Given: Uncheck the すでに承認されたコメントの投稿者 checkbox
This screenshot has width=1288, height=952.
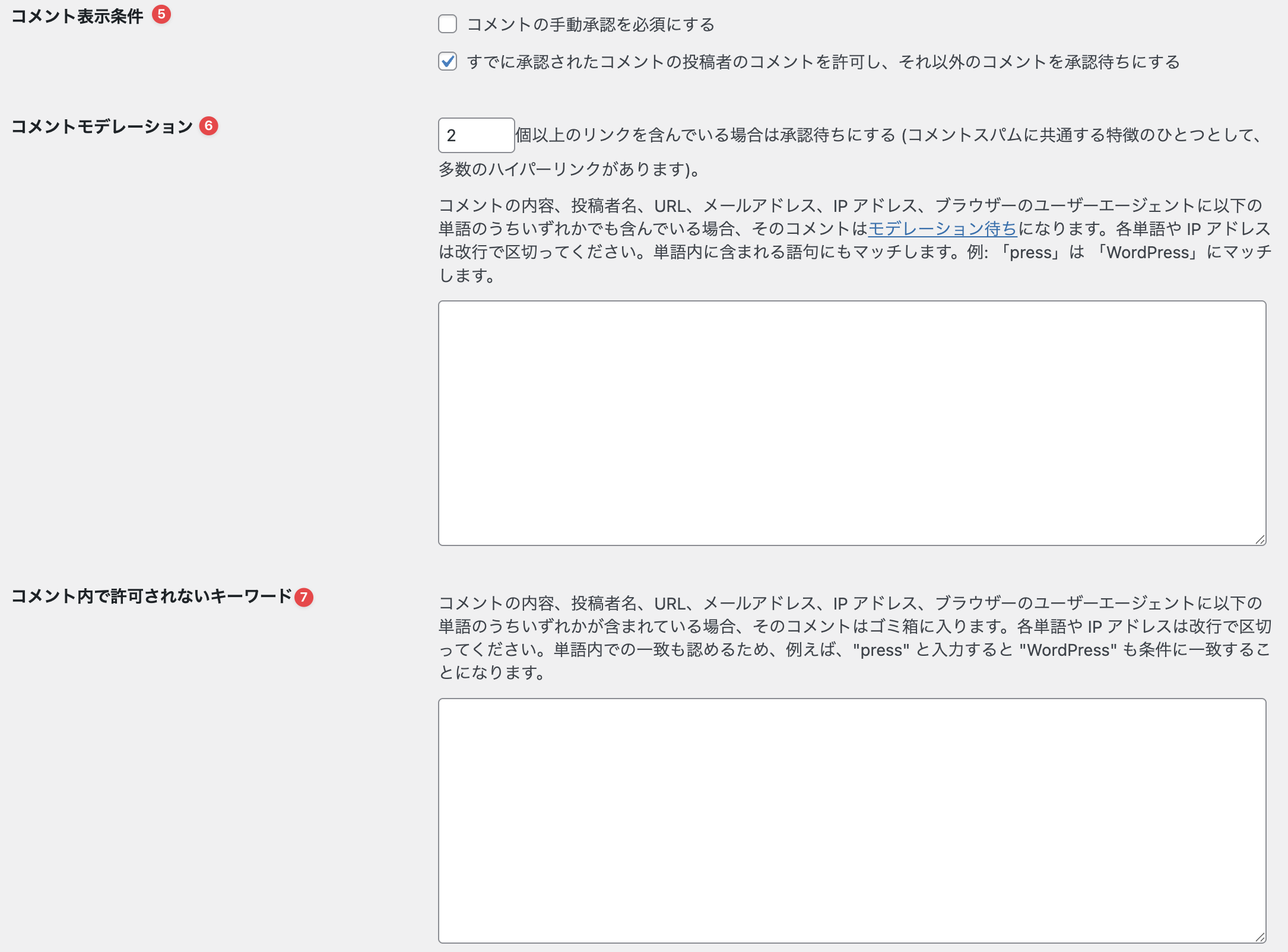Looking at the screenshot, I should tap(448, 62).
